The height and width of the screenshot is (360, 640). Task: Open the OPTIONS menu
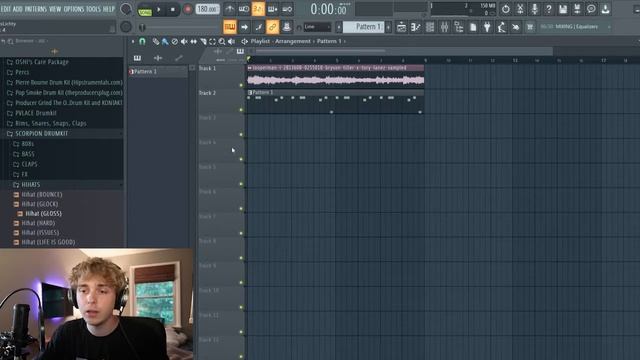tap(73, 9)
